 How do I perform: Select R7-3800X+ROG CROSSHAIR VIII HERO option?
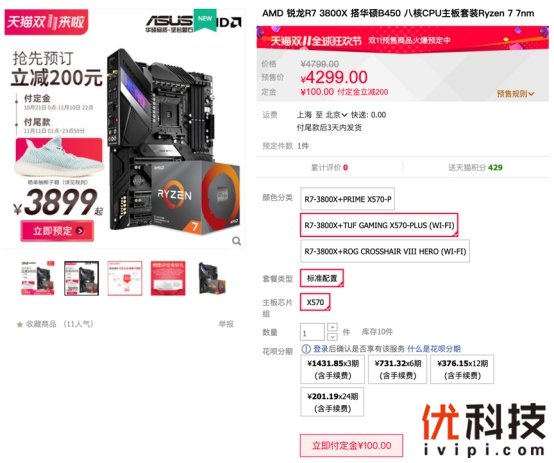click(385, 251)
